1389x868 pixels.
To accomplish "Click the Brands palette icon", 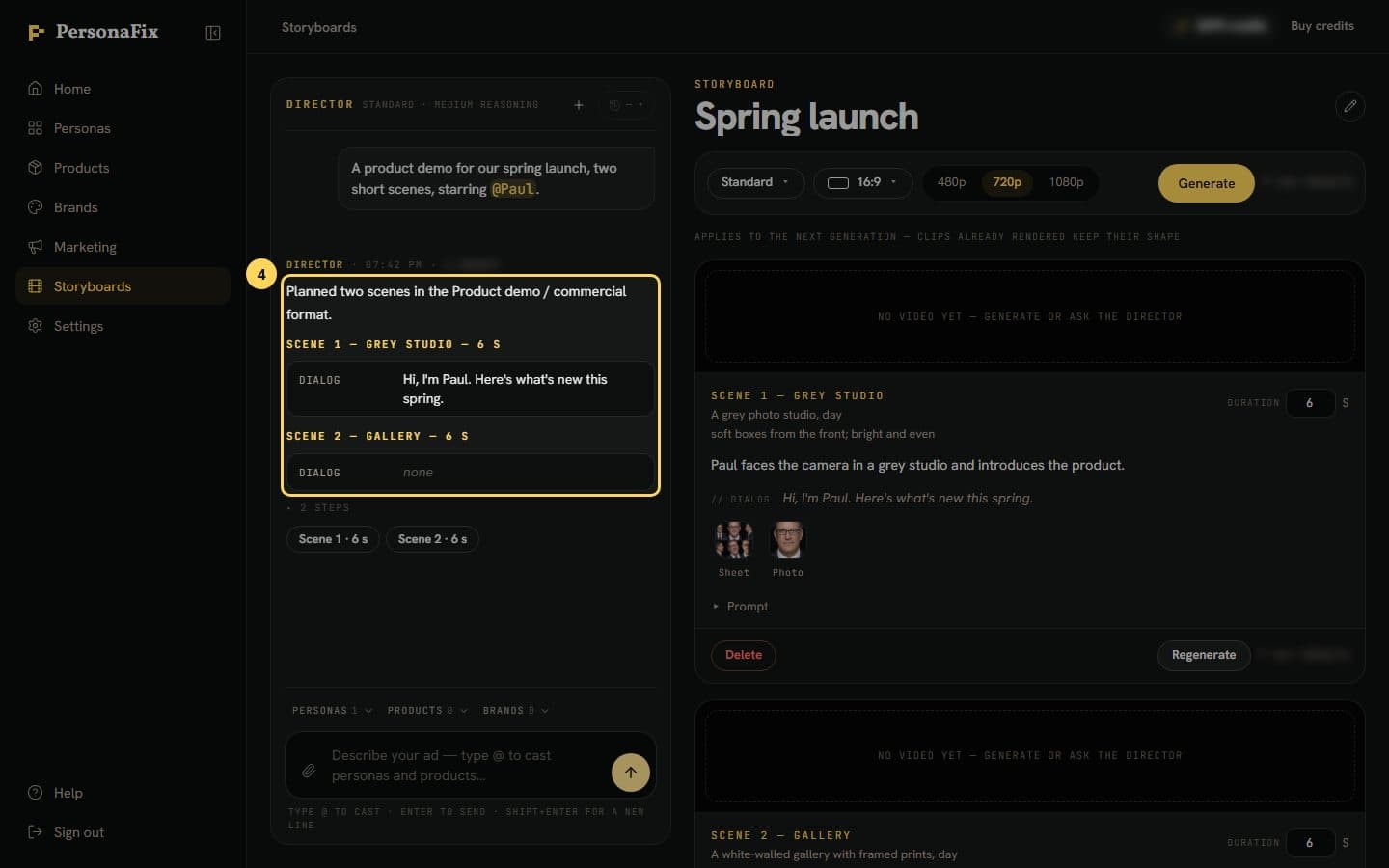I will point(36,207).
